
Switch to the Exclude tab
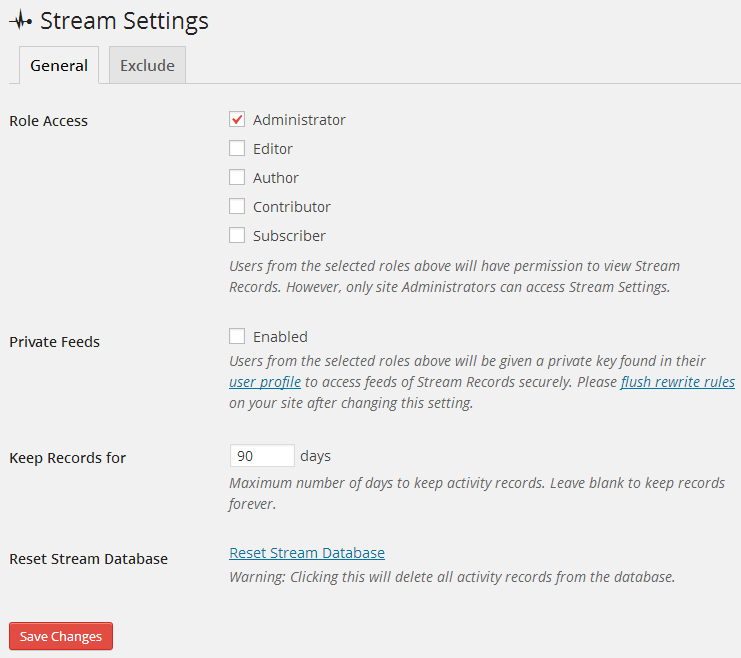147,65
